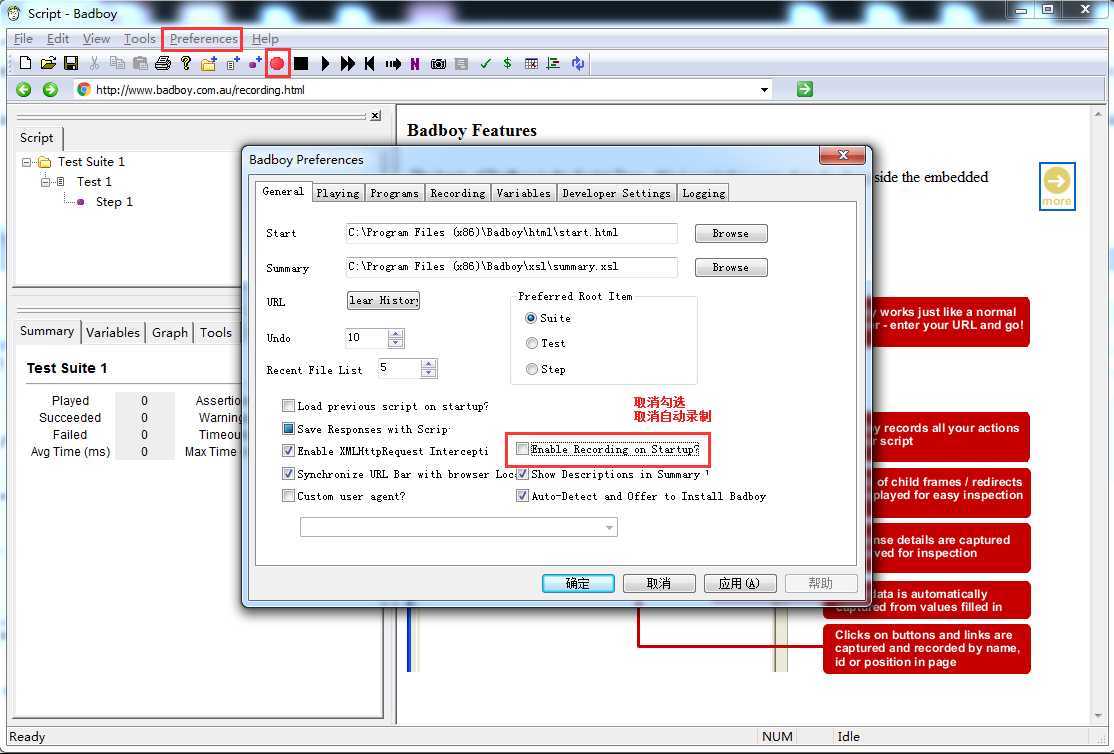Switch to the Playing preferences tab
Viewport: 1114px width, 754px height.
(x=337, y=193)
